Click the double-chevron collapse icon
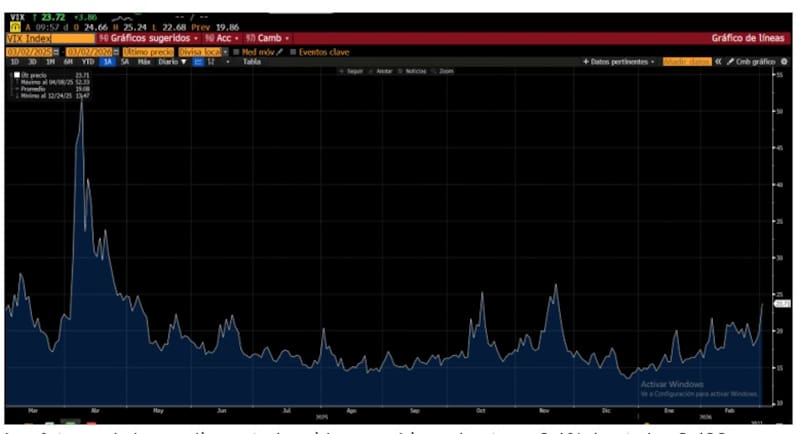This screenshot has width=800, height=434. pyautogui.click(x=718, y=61)
